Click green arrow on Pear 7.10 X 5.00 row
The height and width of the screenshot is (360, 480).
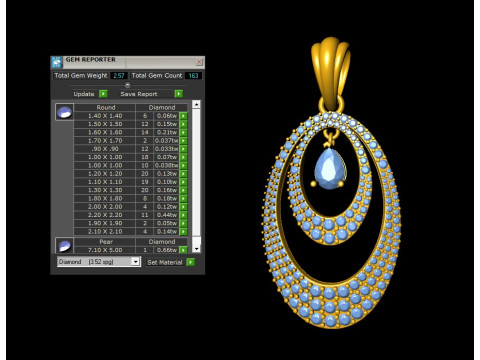coord(183,250)
